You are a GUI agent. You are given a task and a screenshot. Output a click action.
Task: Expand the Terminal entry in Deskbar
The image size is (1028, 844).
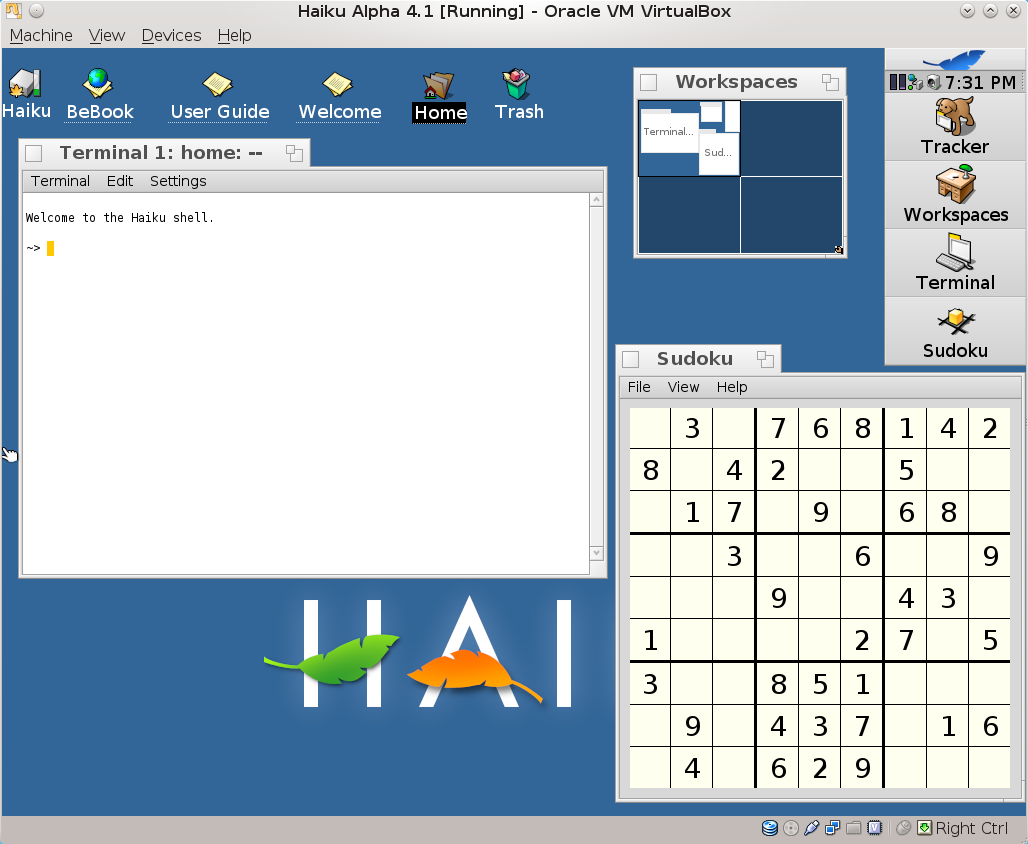(x=955, y=263)
